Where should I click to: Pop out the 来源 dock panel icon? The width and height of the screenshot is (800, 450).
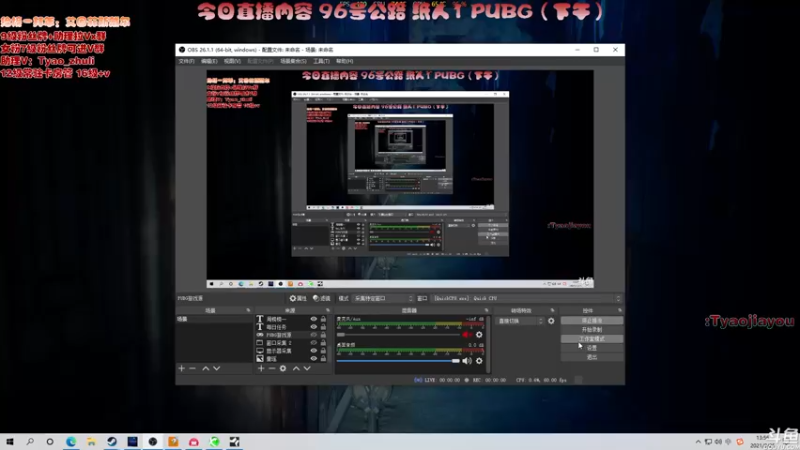(328, 310)
